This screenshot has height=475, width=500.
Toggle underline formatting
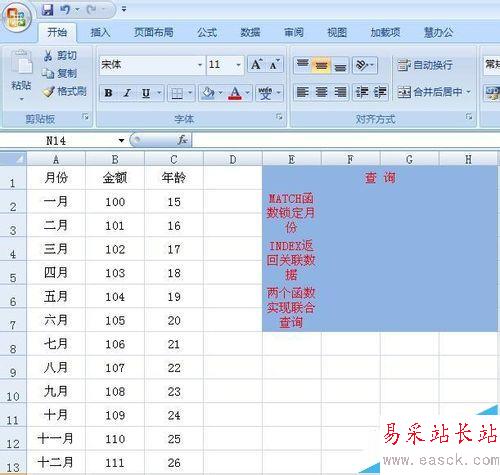(x=146, y=93)
